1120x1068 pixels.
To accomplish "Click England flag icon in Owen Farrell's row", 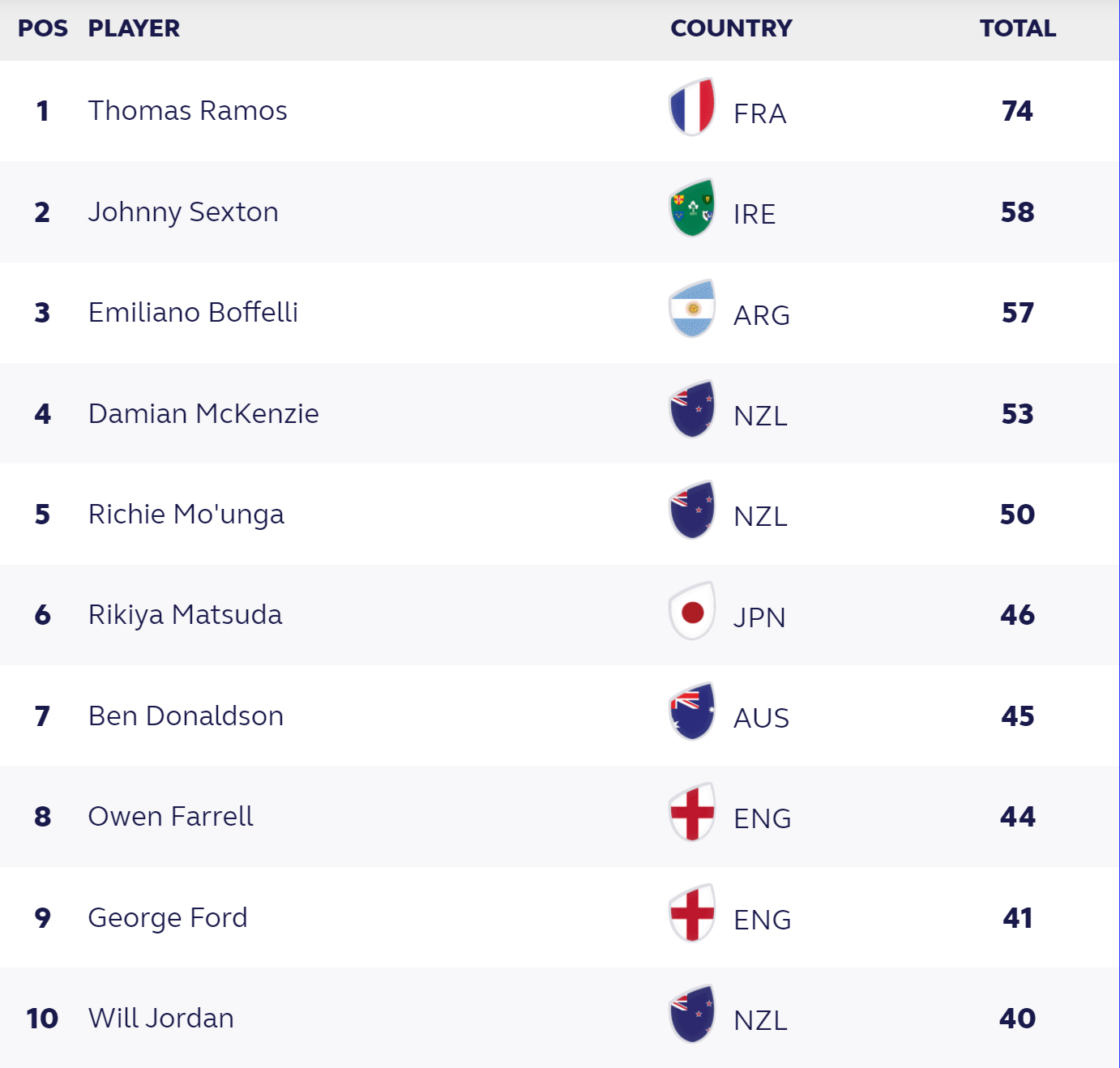I will 692,813.
